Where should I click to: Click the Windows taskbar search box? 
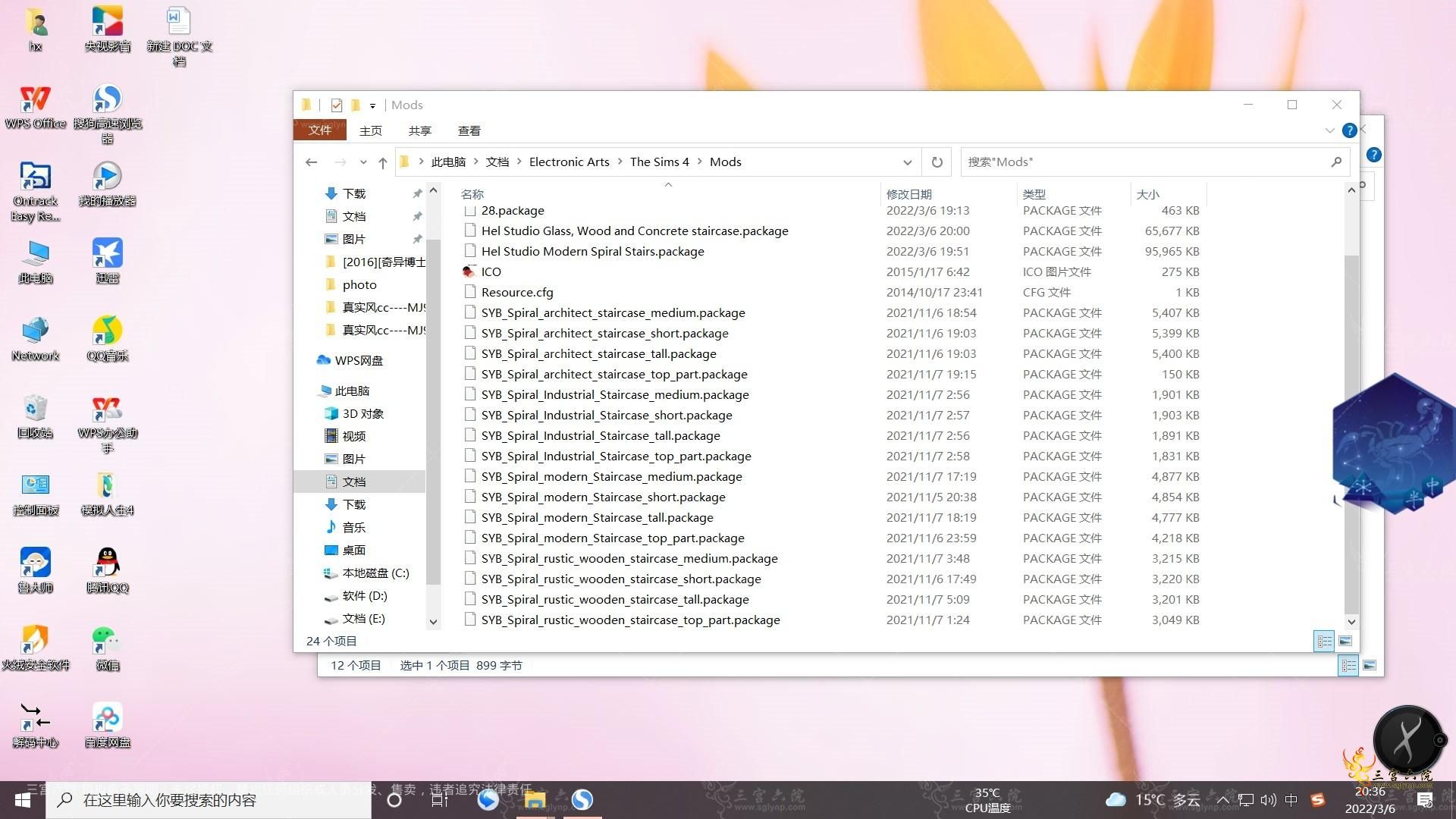tap(209, 800)
